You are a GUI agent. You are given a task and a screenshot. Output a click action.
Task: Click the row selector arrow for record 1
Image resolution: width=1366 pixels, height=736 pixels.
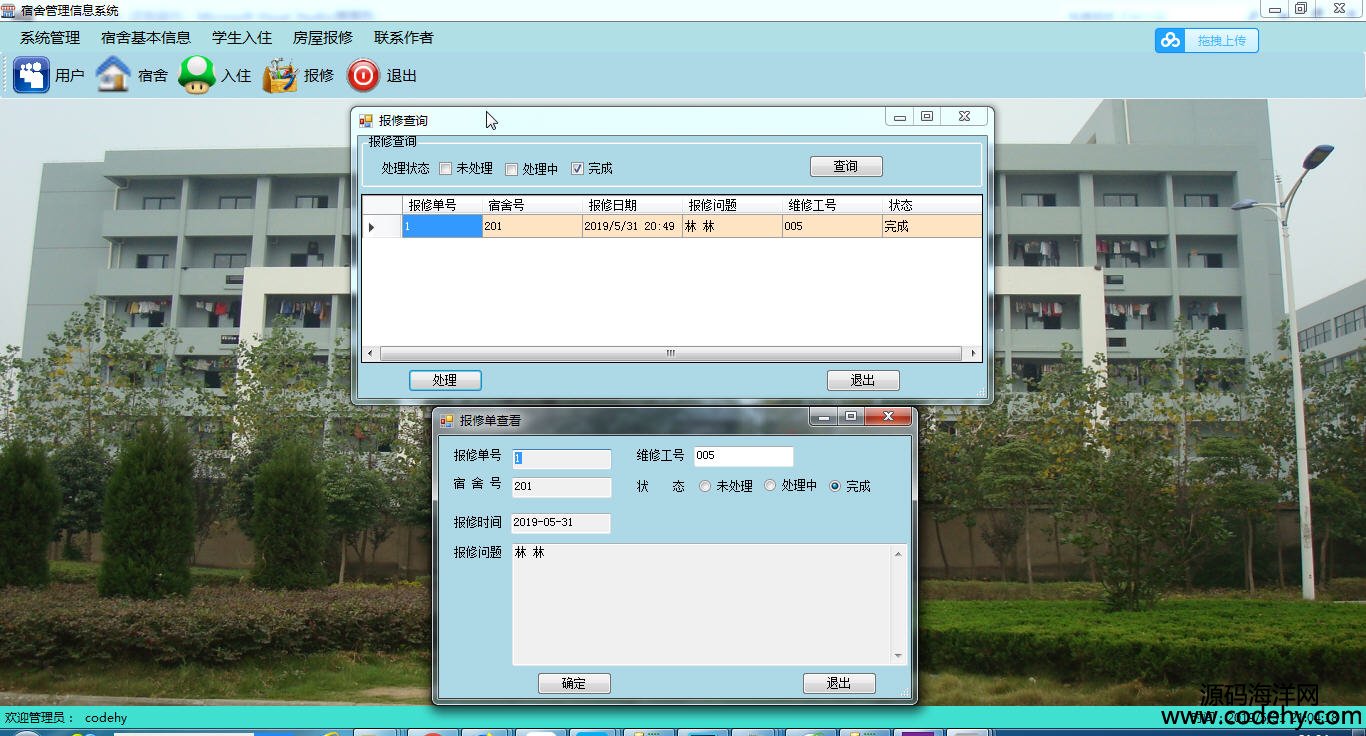click(372, 227)
